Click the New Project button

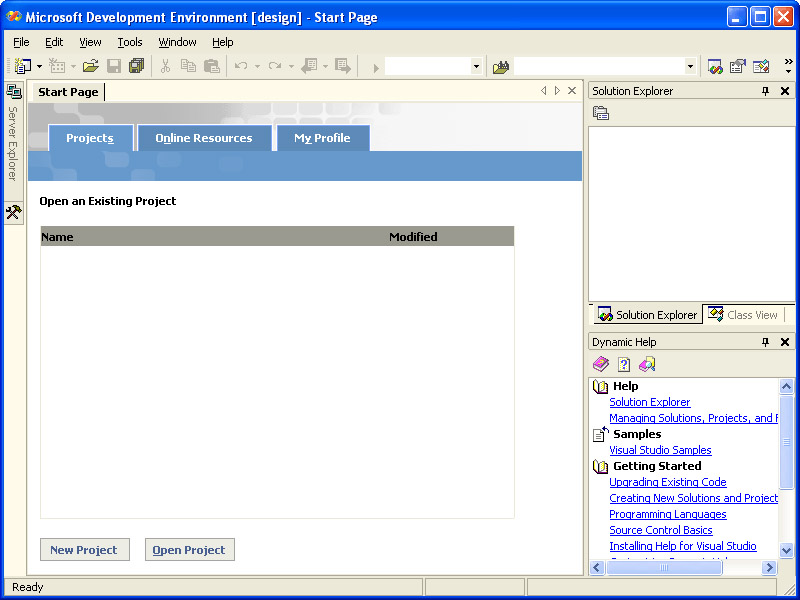coord(84,550)
